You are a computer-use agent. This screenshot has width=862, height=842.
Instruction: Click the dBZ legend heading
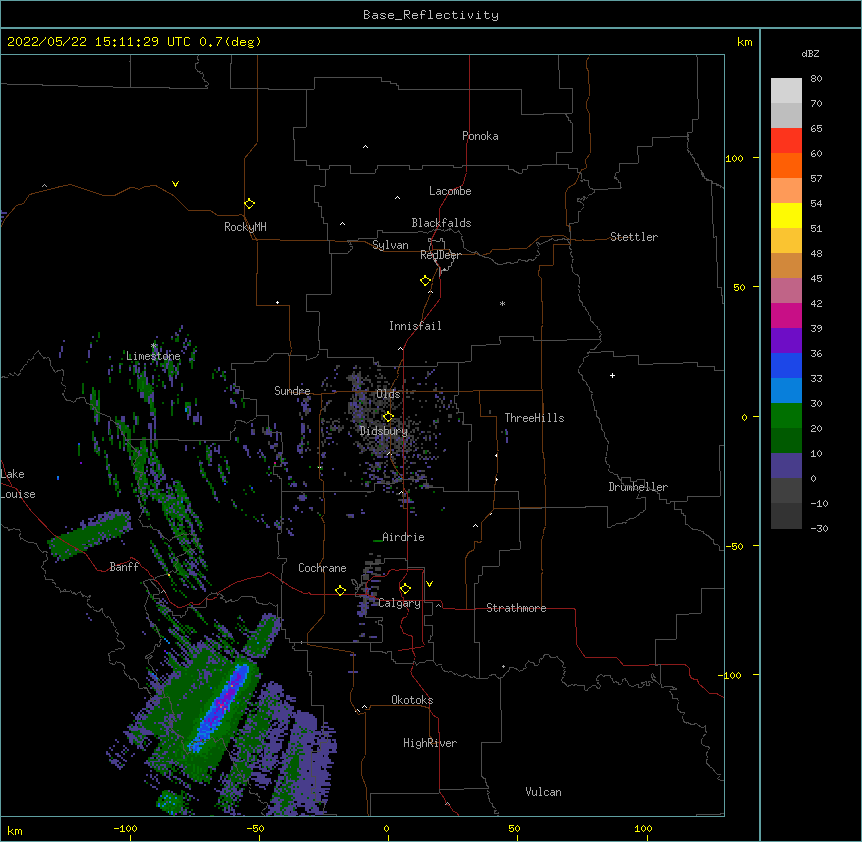810,53
